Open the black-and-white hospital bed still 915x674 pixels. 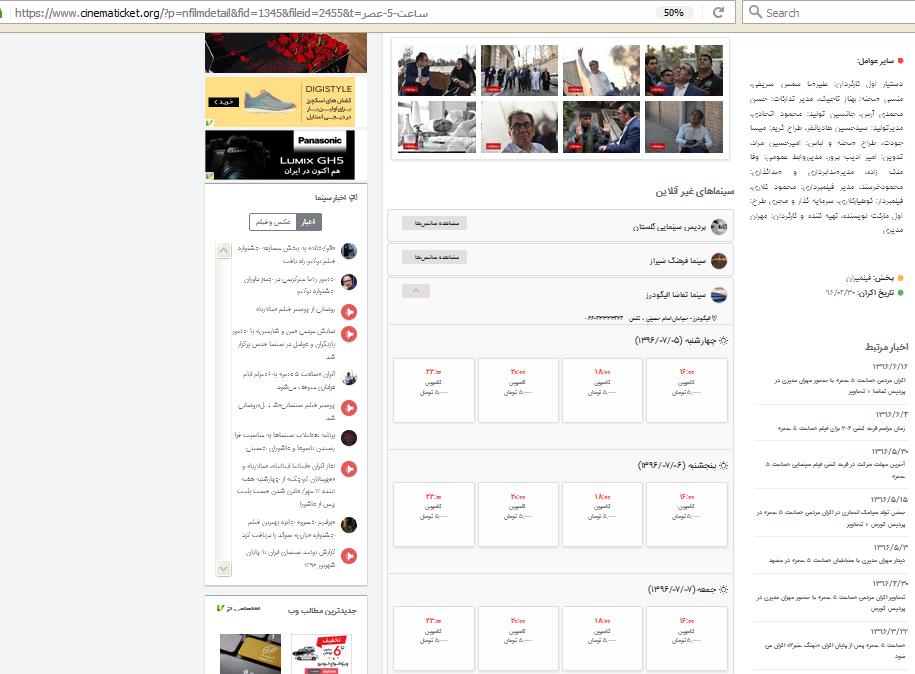[x=437, y=127]
